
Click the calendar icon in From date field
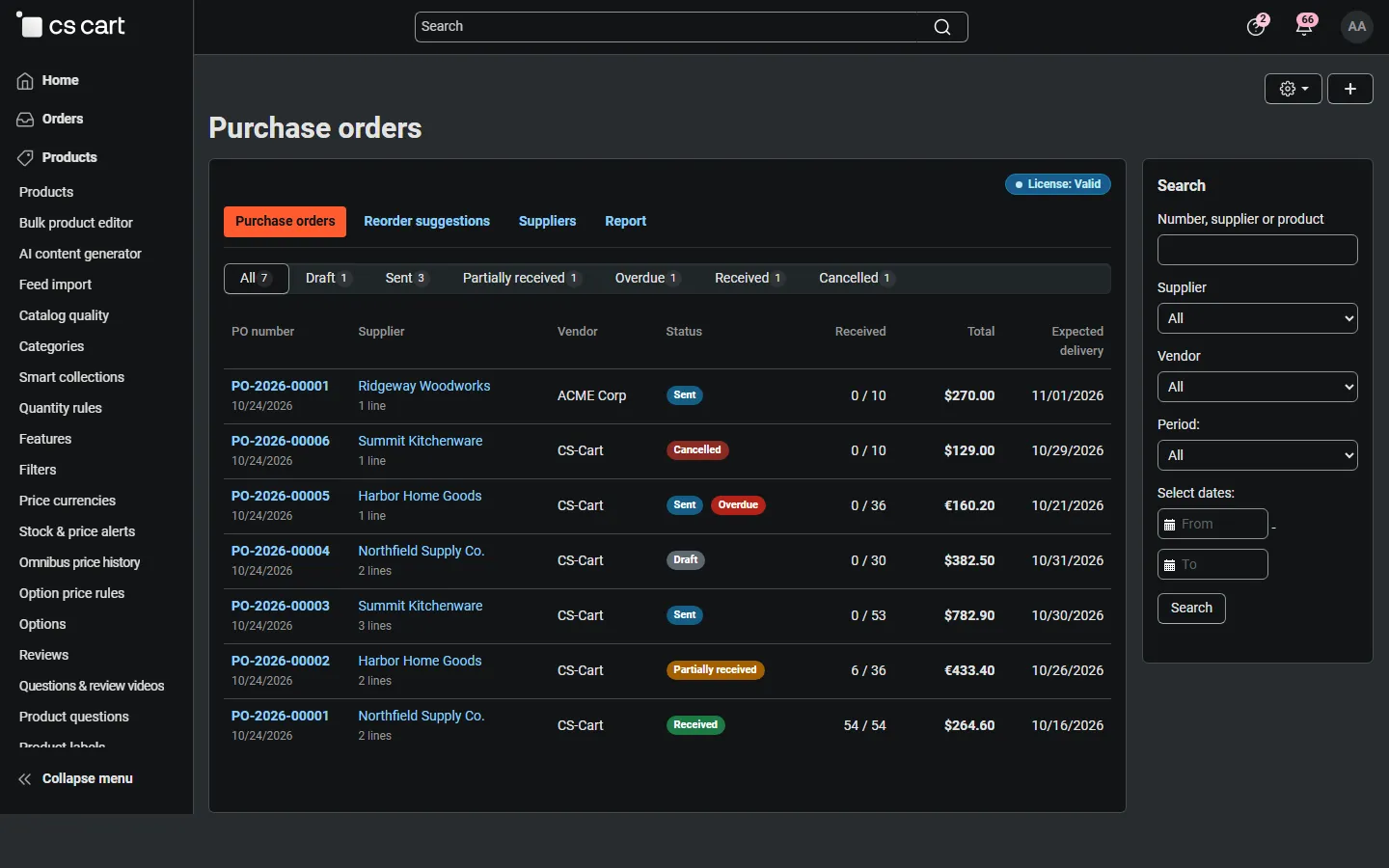pos(1169,525)
